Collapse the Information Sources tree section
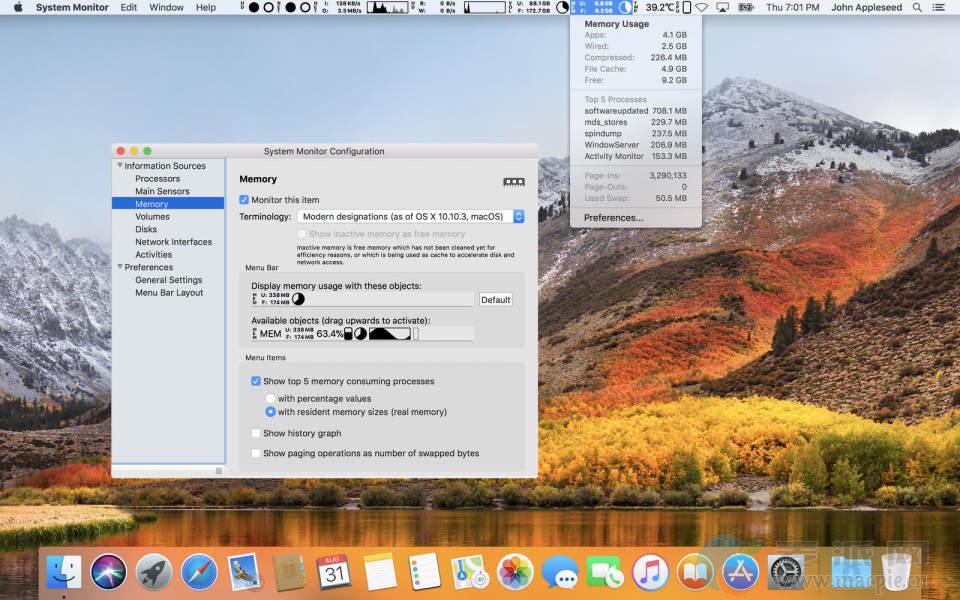Screen dimensions: 960x600 coord(120,166)
